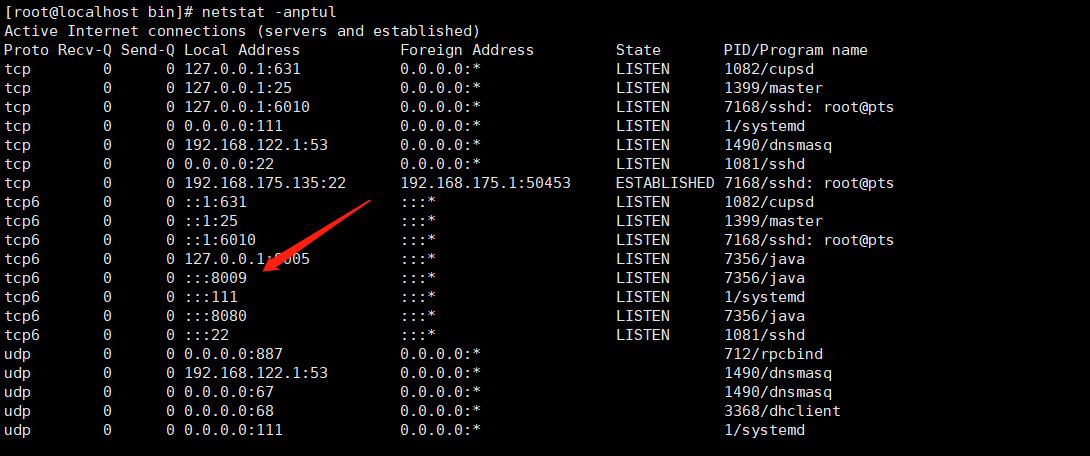
Task: Select local address 192.168.175.135:22
Action: point(265,183)
